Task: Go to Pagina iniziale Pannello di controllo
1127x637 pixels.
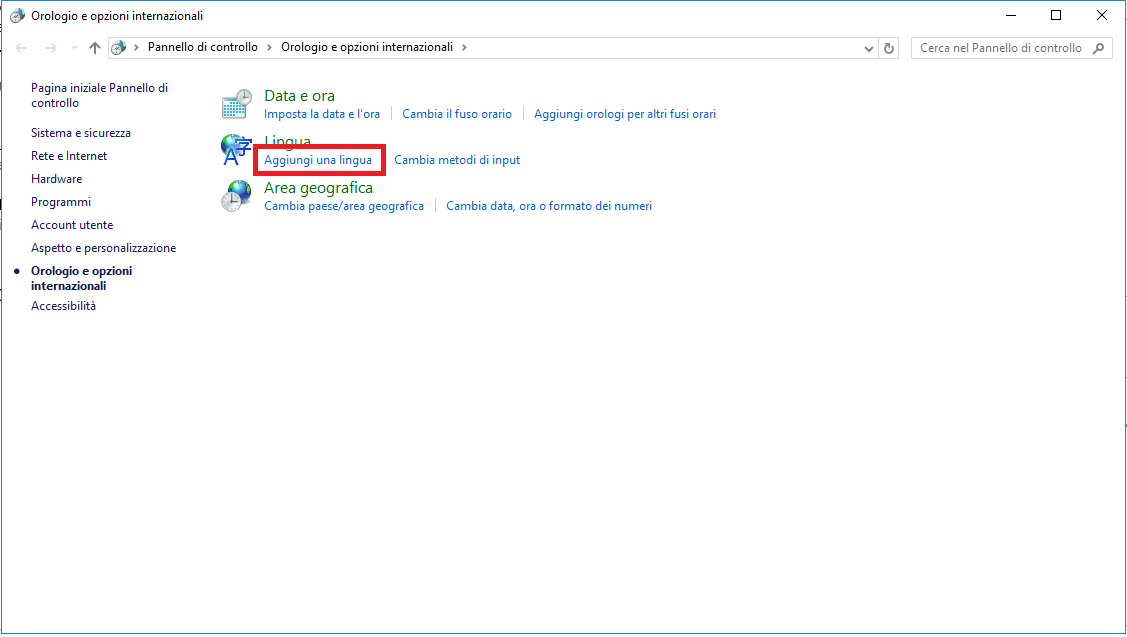Action: coord(99,96)
